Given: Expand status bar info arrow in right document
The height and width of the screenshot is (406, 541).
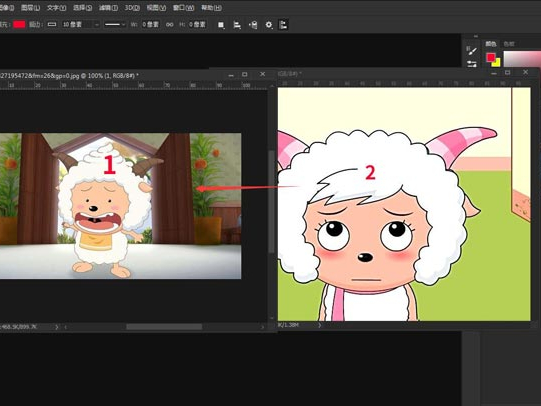Looking at the screenshot, I should pyautogui.click(x=320, y=325).
